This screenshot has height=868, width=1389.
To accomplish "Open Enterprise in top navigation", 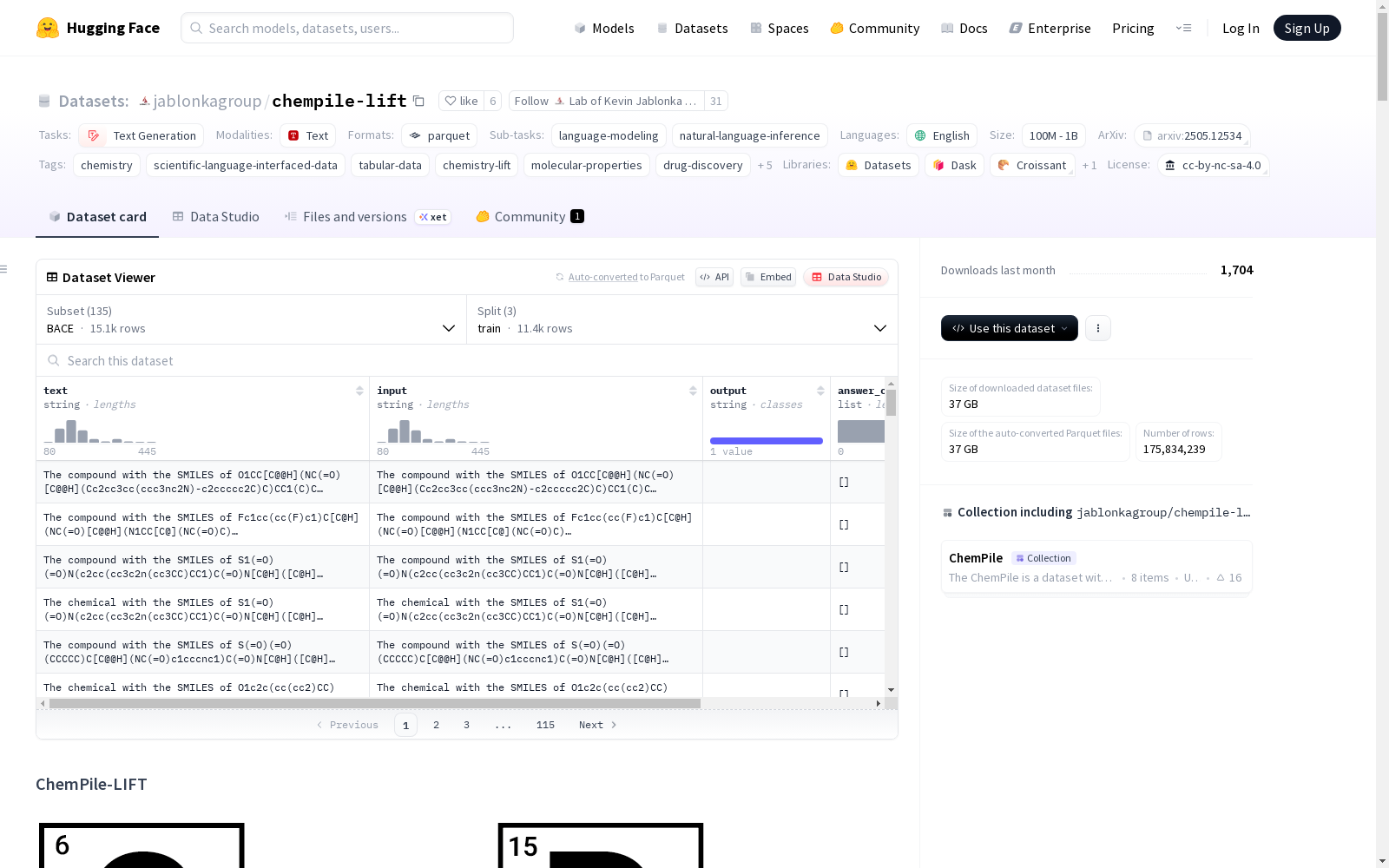I will coord(1050,28).
